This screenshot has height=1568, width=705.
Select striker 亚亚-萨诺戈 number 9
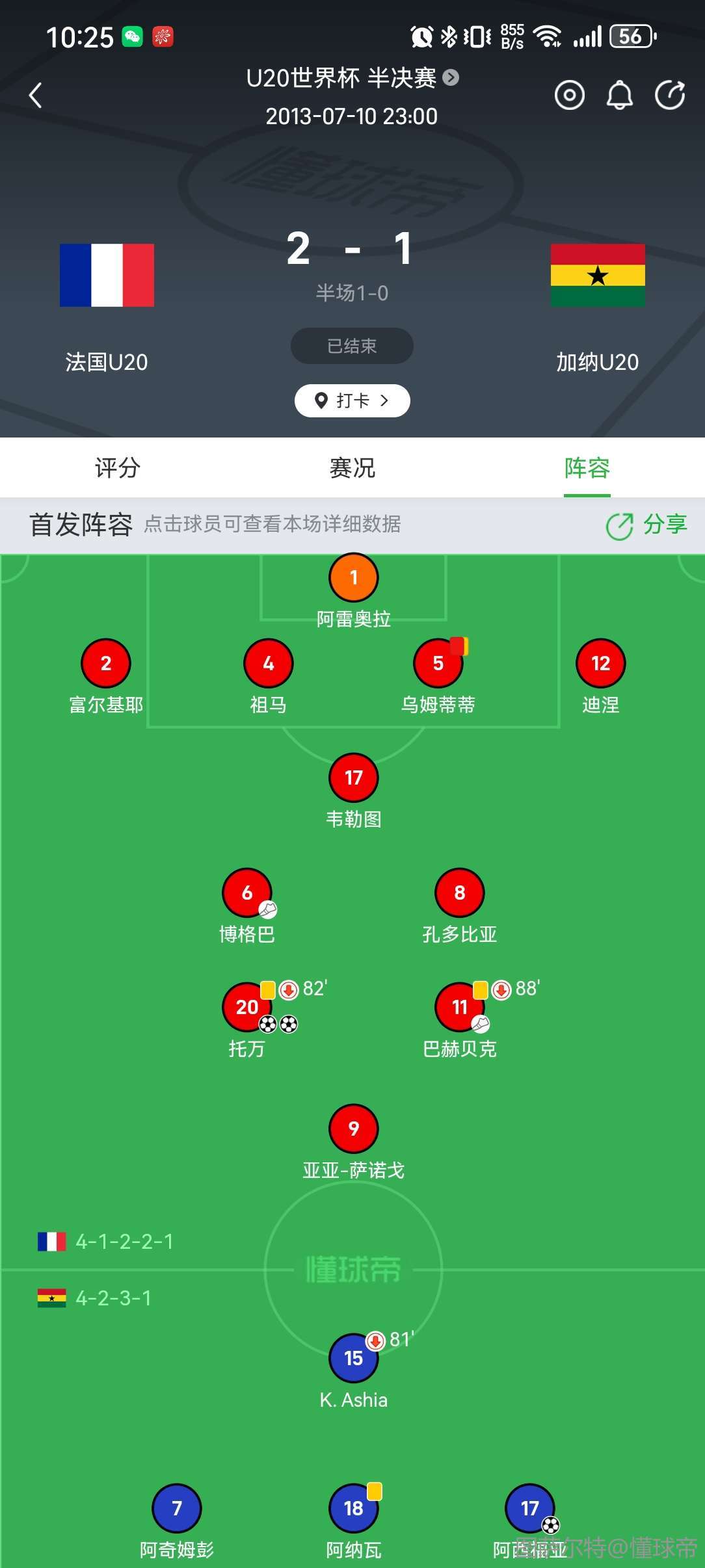353,1128
